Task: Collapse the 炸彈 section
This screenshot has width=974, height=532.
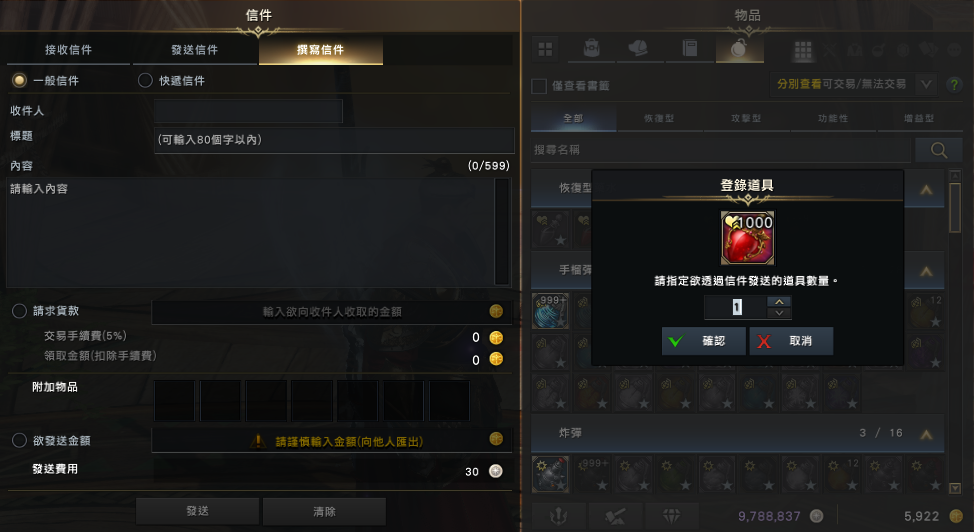Action: [x=926, y=434]
